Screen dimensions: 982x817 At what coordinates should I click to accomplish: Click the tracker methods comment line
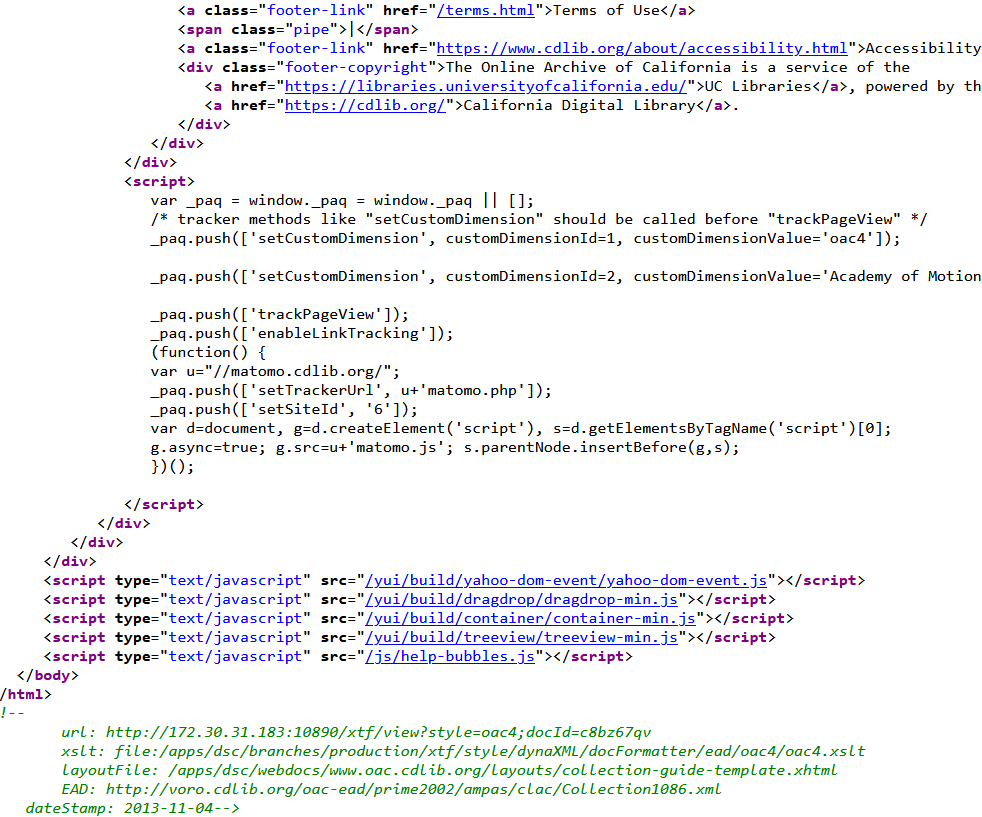coord(539,220)
